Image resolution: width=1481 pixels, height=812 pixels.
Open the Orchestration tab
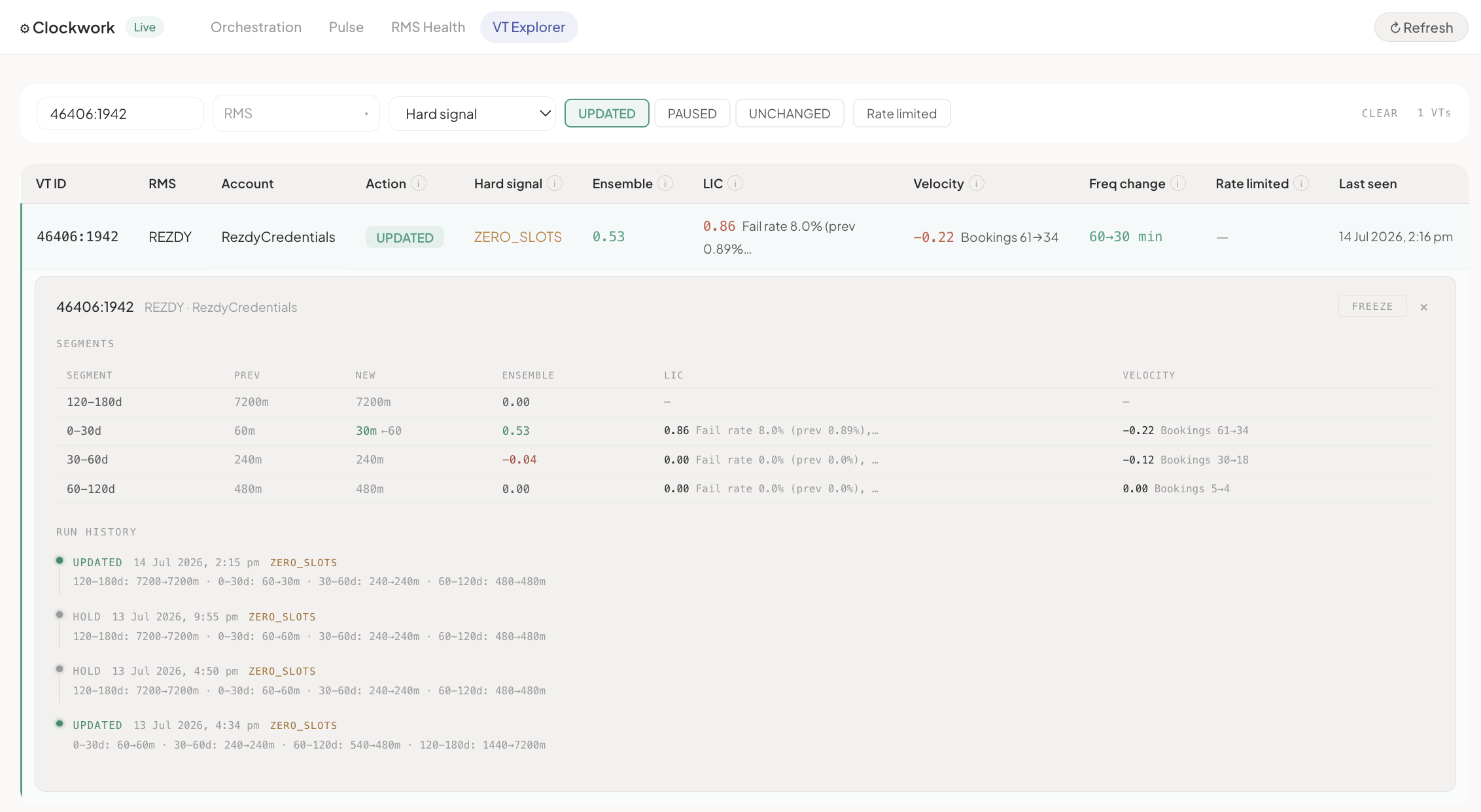[x=256, y=27]
